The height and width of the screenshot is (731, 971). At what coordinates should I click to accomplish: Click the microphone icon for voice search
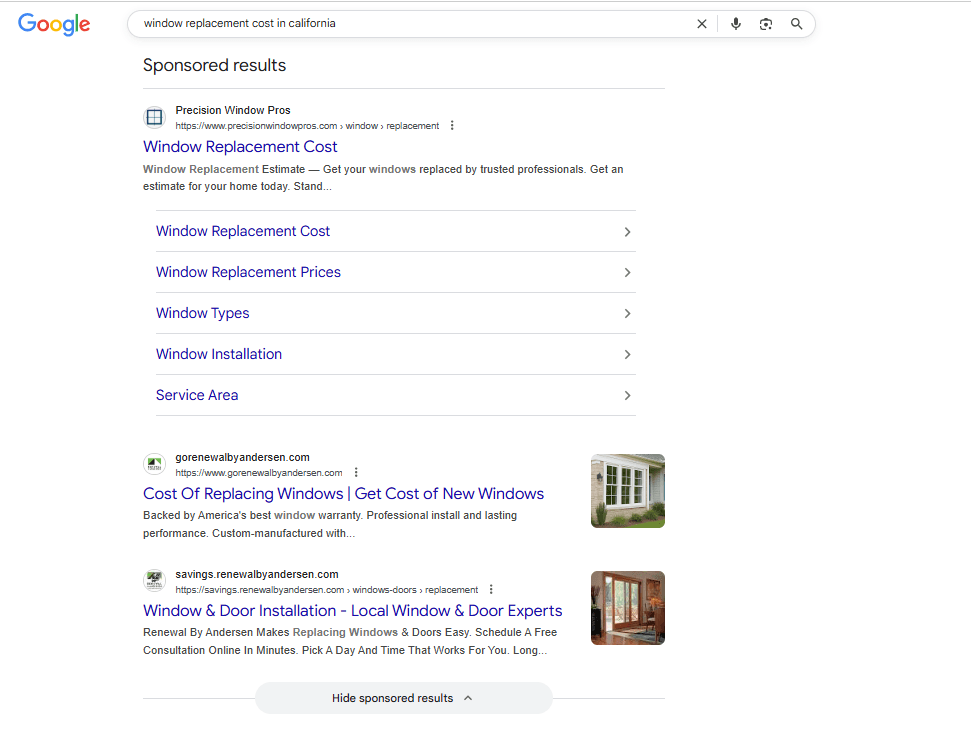click(x=736, y=23)
